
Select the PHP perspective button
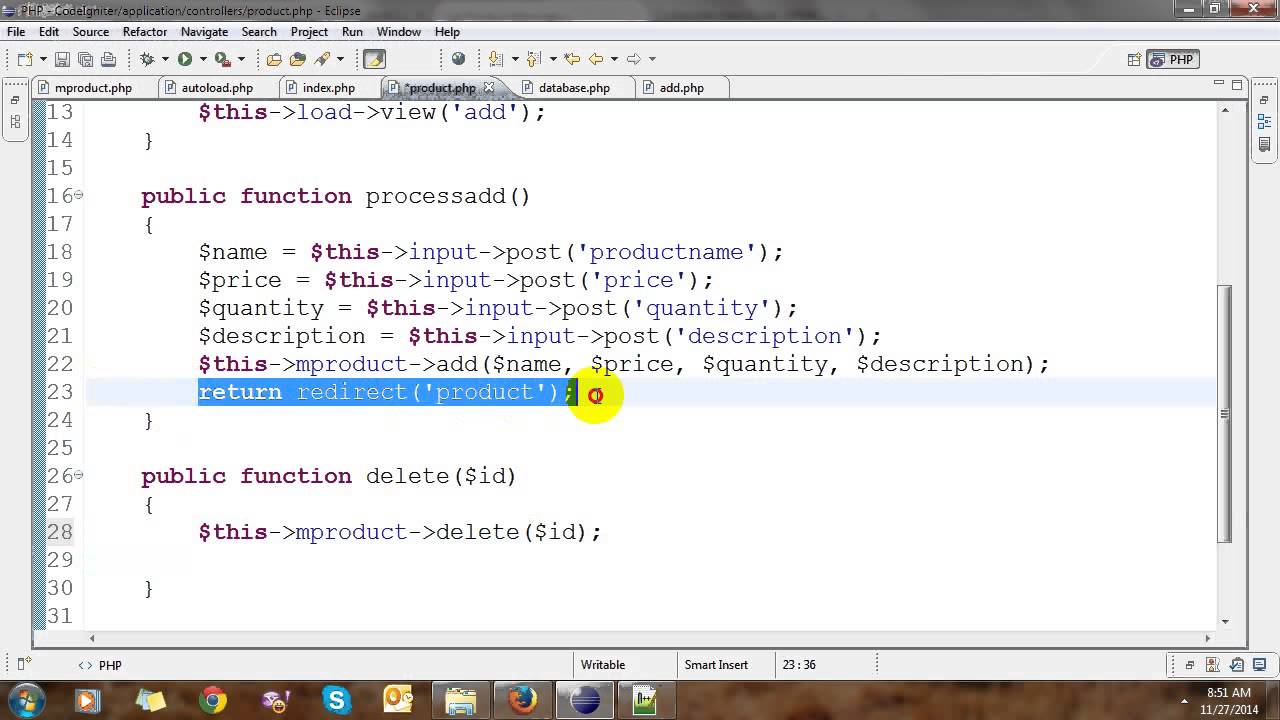(1174, 60)
